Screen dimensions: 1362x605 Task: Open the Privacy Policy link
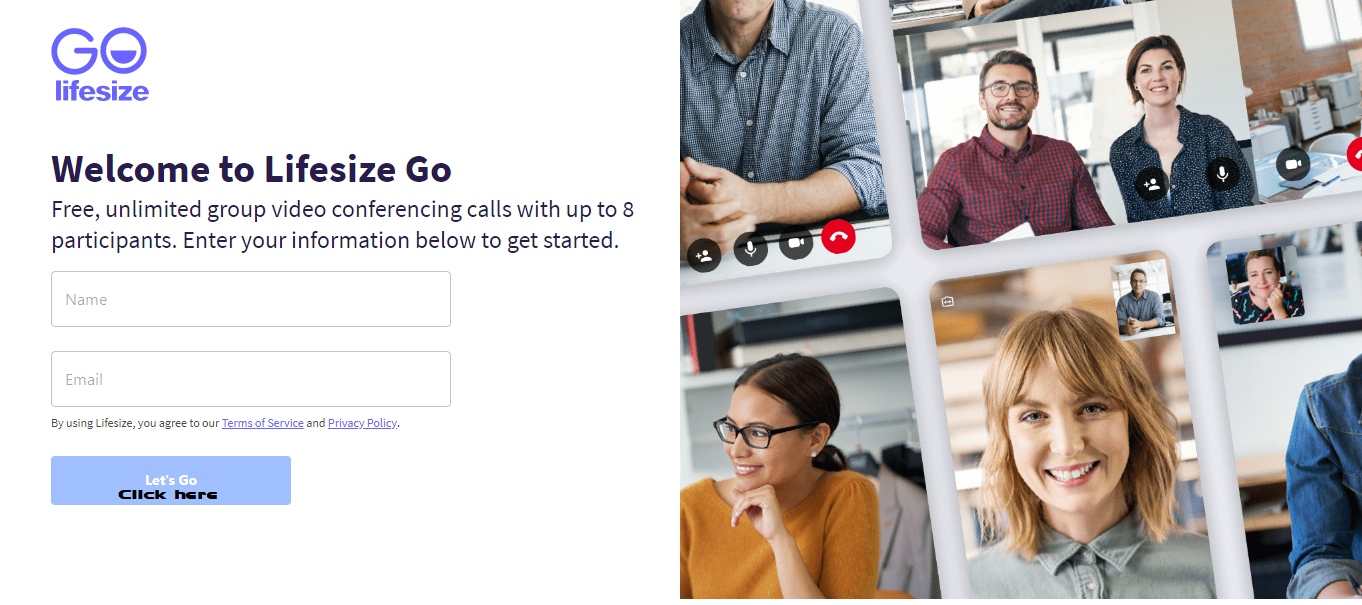[x=362, y=423]
